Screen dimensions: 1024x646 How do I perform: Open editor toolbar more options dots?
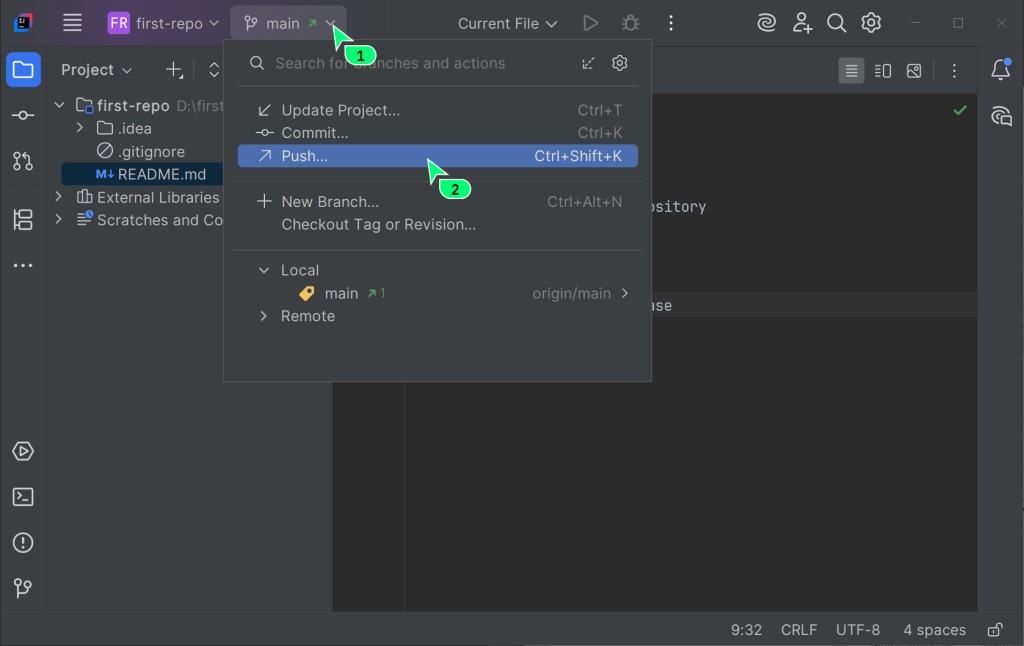click(x=954, y=71)
